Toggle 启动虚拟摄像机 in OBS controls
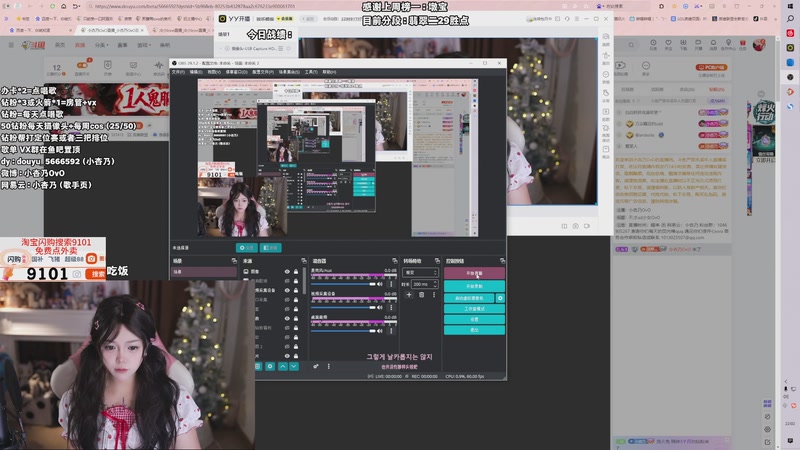Image resolution: width=800 pixels, height=450 pixels. coord(469,298)
